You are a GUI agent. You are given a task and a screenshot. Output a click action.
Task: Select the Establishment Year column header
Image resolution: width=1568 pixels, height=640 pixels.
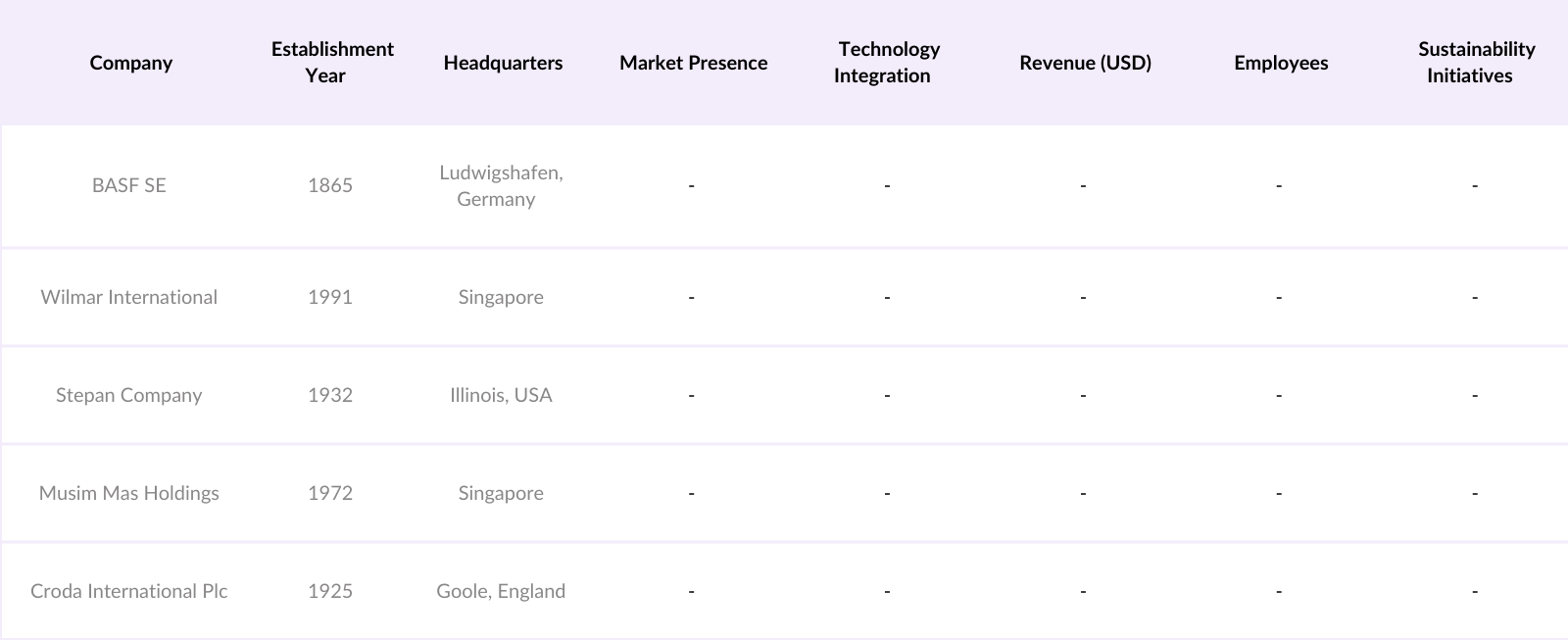pyautogui.click(x=331, y=63)
